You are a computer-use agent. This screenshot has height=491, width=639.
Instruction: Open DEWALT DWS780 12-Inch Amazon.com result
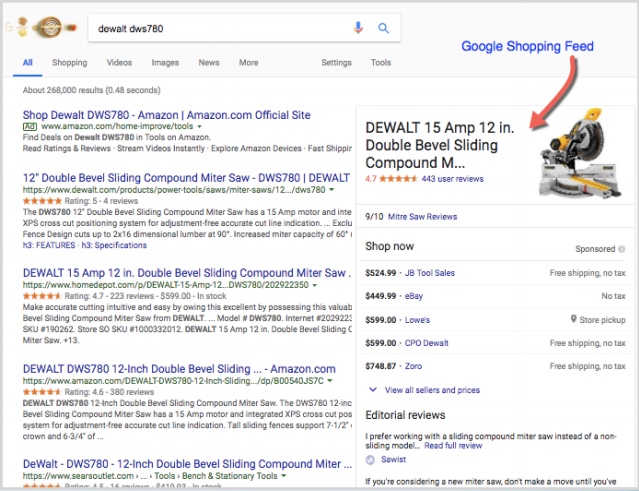(179, 369)
